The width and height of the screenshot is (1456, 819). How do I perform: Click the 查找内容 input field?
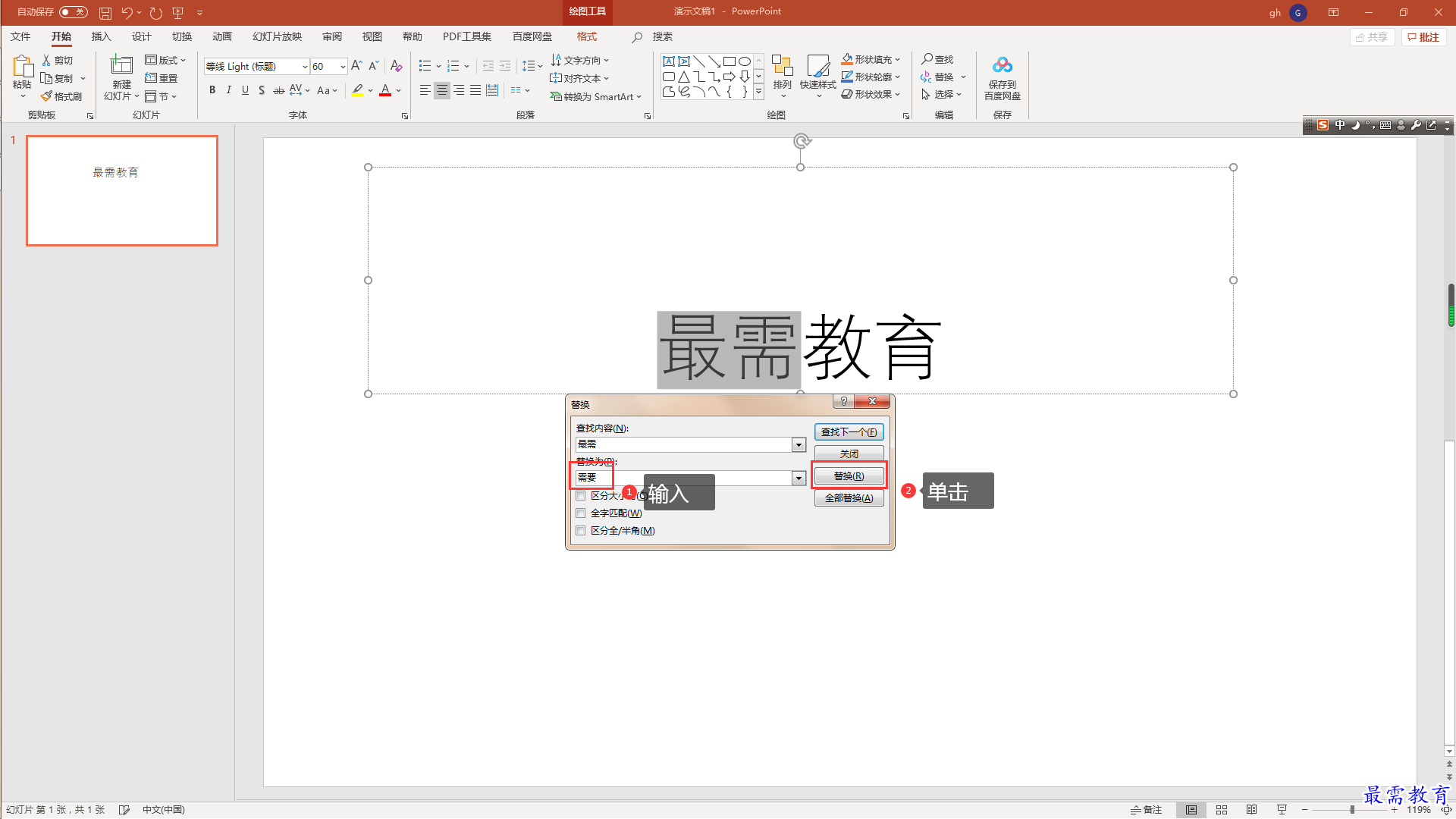[684, 445]
